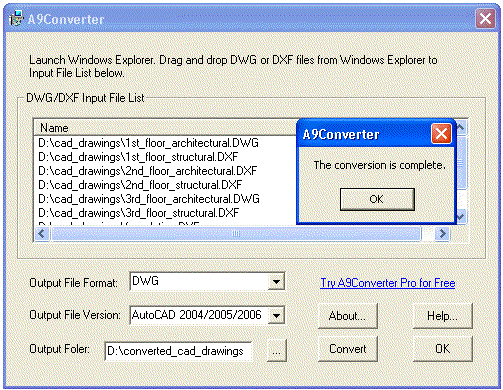Click the horizontal scrollbar right arrow
Viewport: 503px width, 390px height.
tap(443, 234)
